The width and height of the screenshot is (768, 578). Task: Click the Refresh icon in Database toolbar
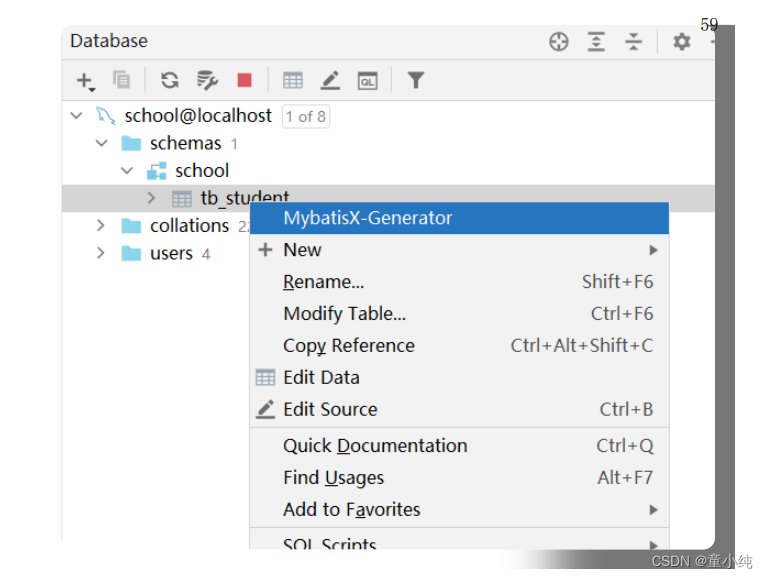pyautogui.click(x=170, y=80)
